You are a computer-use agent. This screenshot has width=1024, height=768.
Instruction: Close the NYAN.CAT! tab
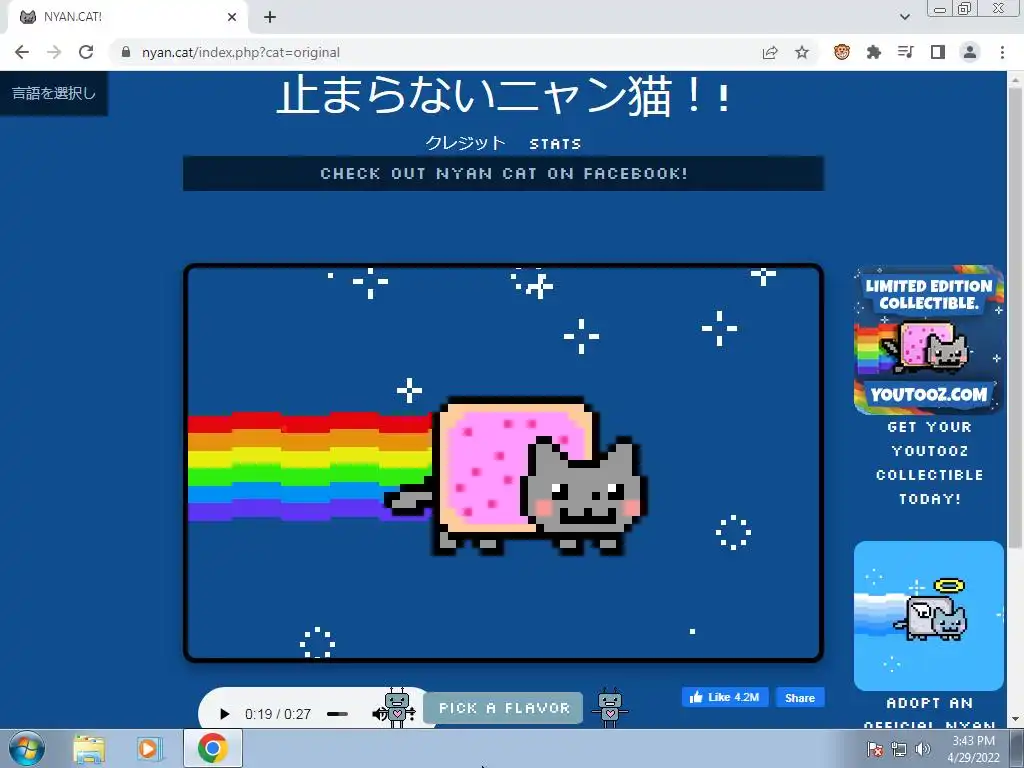point(232,17)
